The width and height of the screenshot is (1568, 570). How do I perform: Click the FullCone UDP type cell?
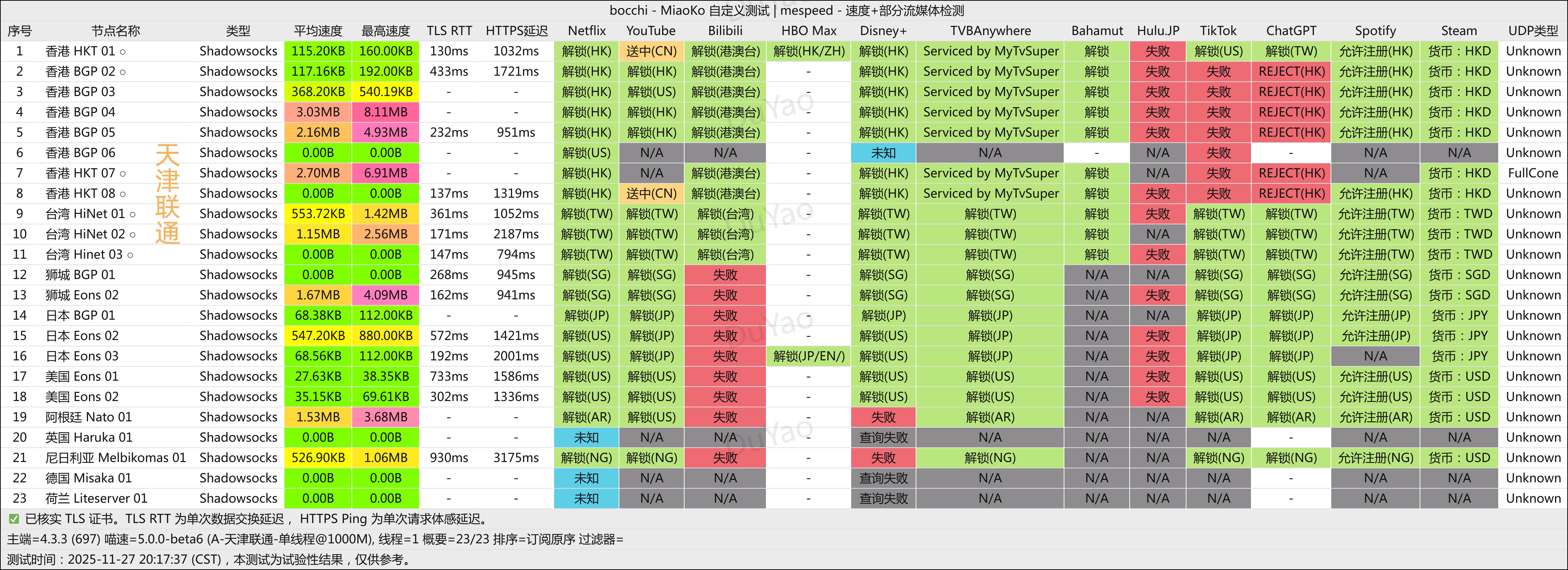(x=1533, y=173)
